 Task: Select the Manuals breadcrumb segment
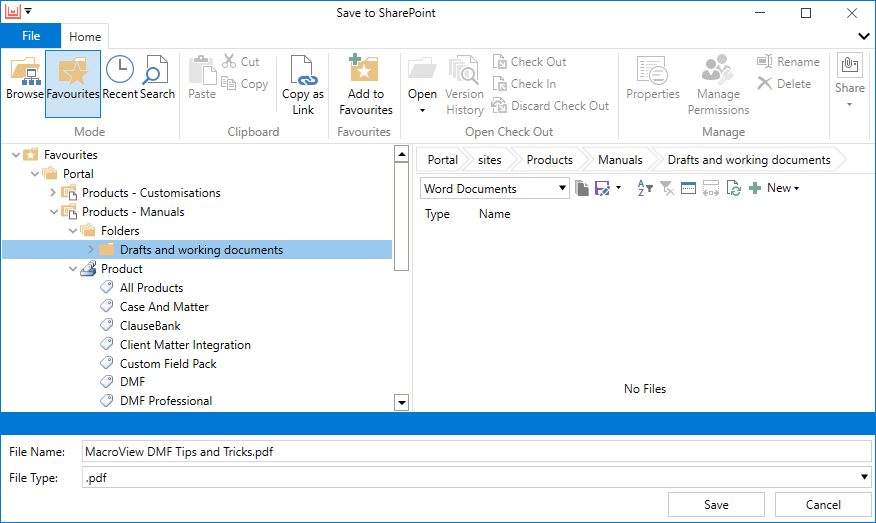pyautogui.click(x=620, y=160)
